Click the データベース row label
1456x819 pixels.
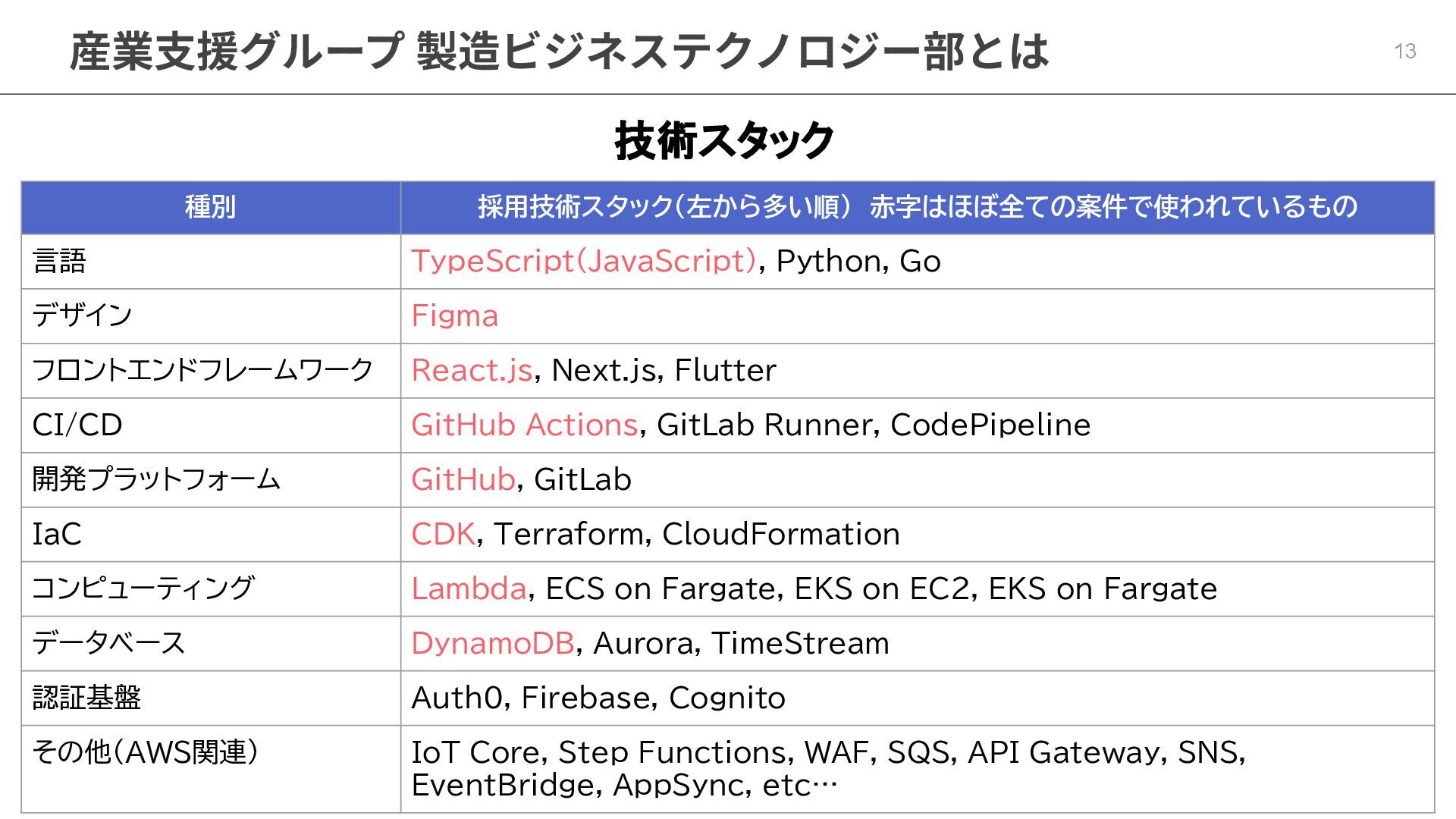[x=108, y=644]
